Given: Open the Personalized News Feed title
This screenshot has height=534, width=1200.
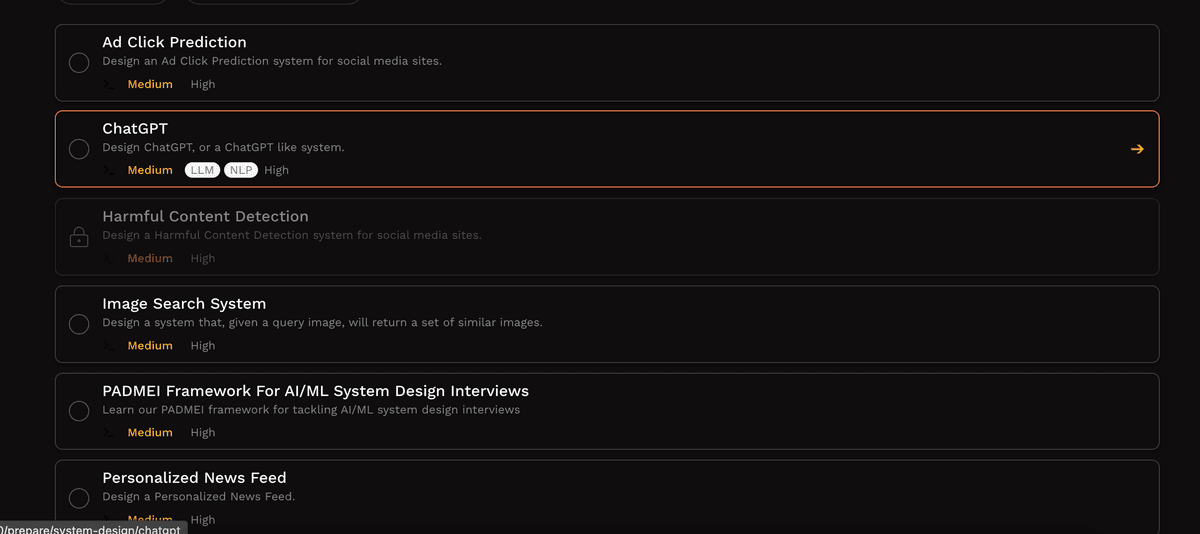Looking at the screenshot, I should point(194,477).
